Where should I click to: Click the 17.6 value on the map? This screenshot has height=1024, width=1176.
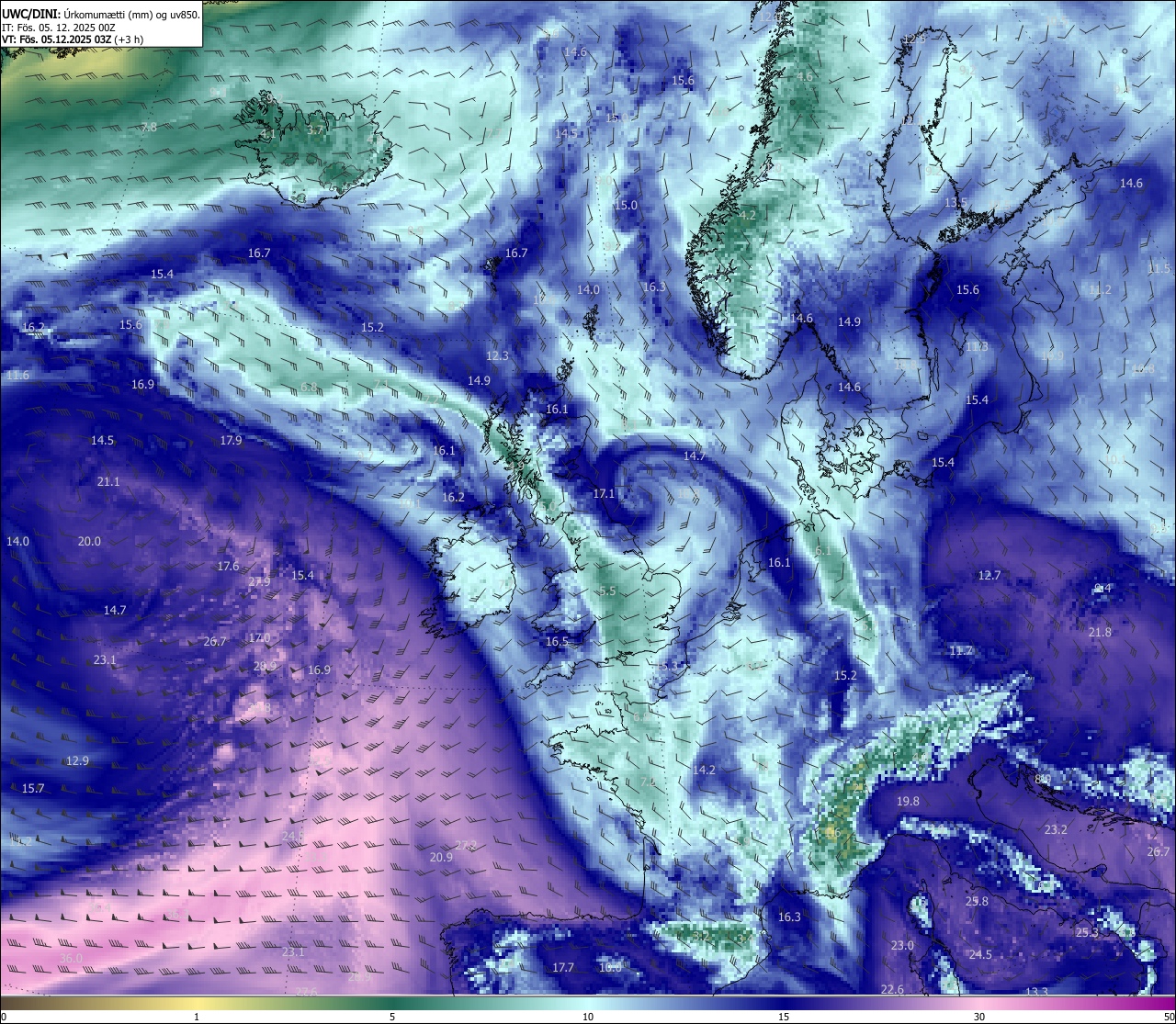coord(228,567)
